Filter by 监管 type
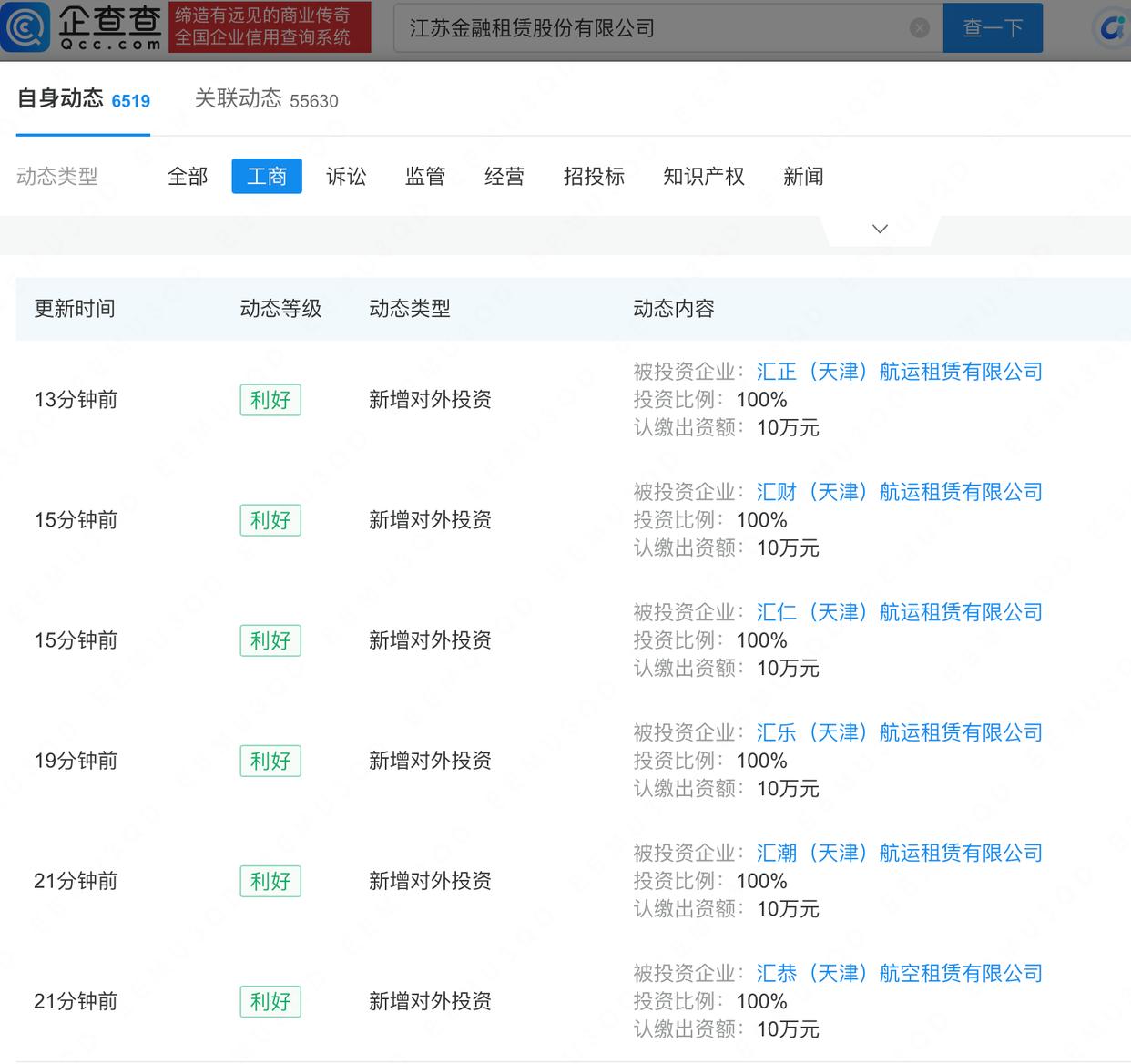This screenshot has width=1131, height=1064. (425, 176)
